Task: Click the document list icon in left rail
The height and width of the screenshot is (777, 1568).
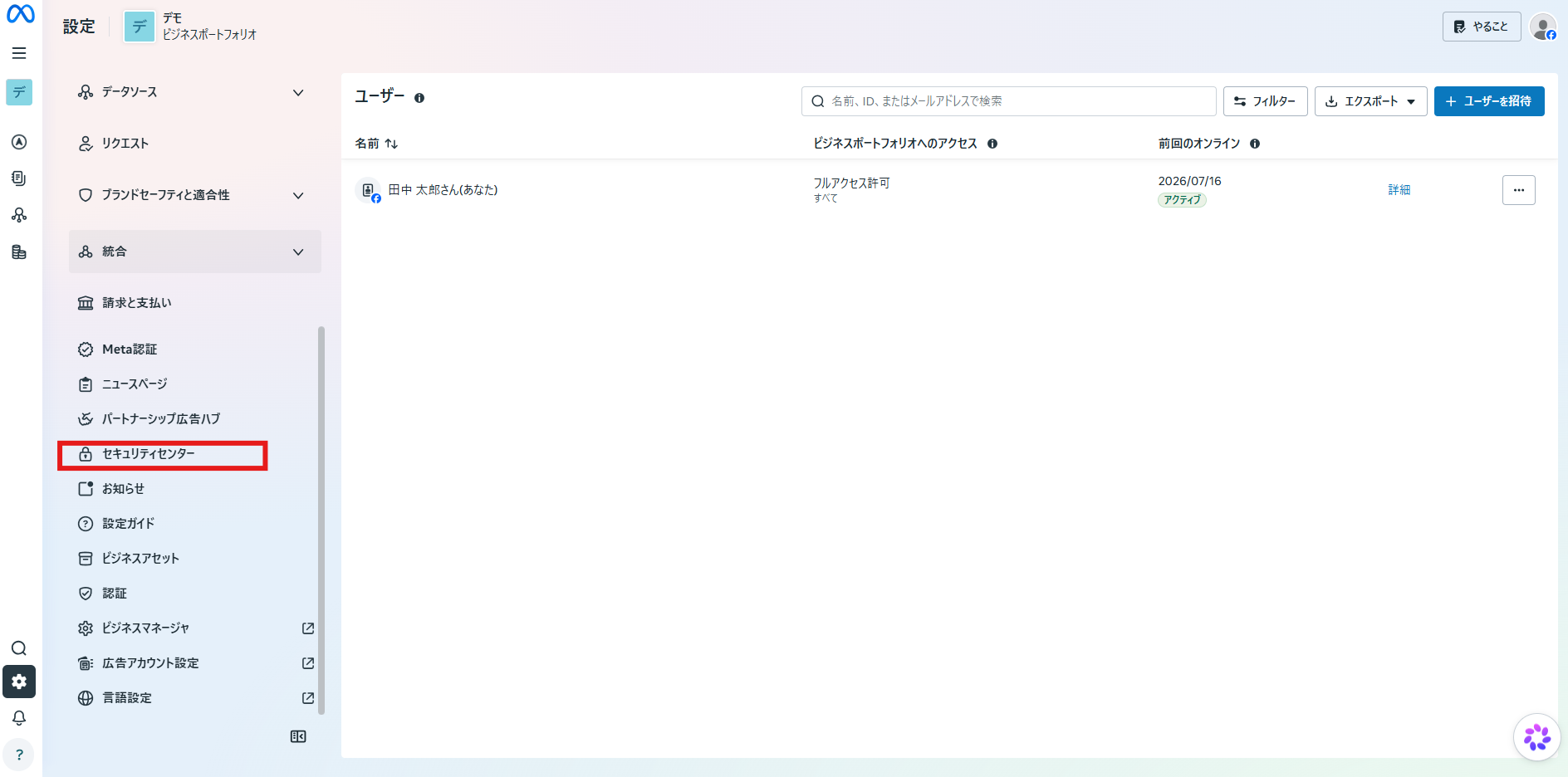Action: coord(19,178)
